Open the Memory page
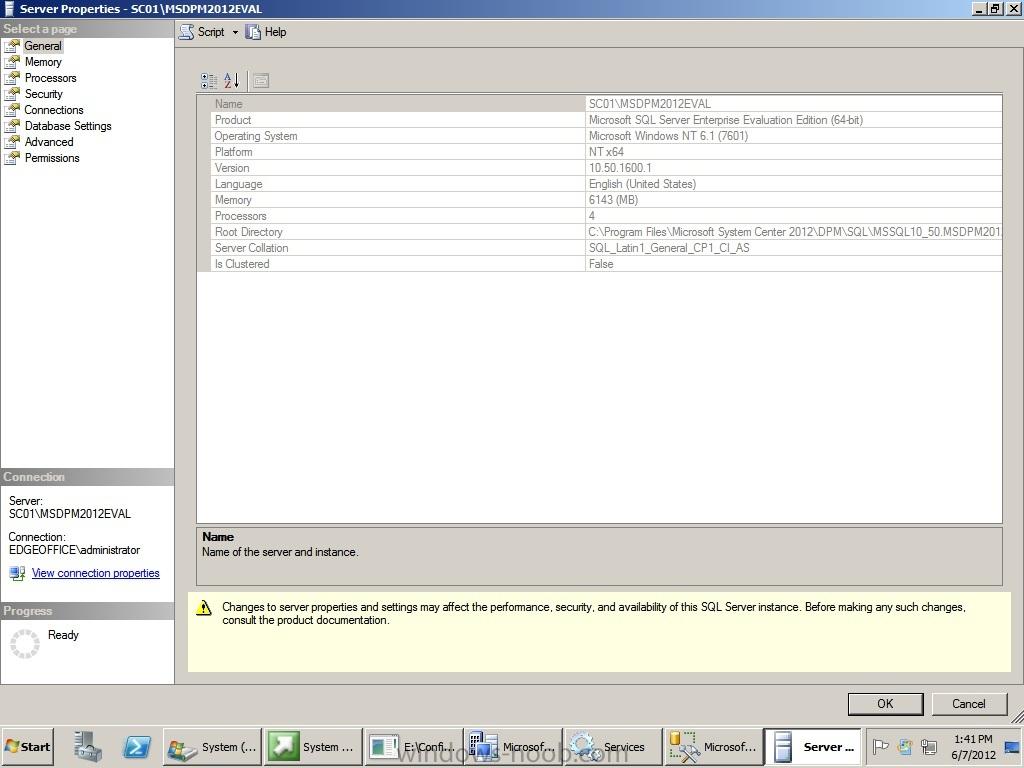Image resolution: width=1024 pixels, height=768 pixels. click(x=43, y=62)
